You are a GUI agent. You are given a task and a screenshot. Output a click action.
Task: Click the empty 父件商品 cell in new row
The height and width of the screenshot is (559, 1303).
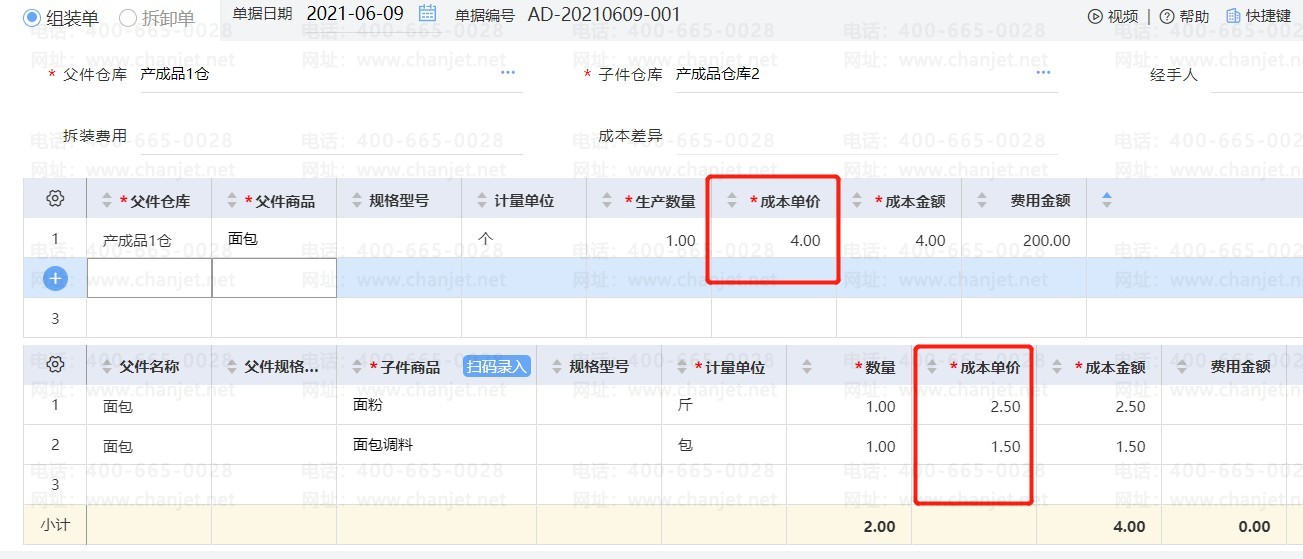[274, 278]
